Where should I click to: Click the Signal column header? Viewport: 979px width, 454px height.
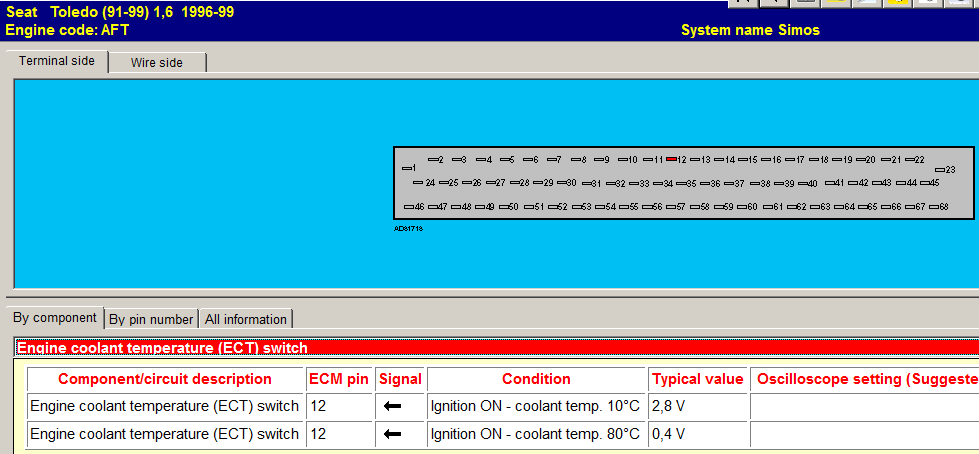(x=400, y=379)
